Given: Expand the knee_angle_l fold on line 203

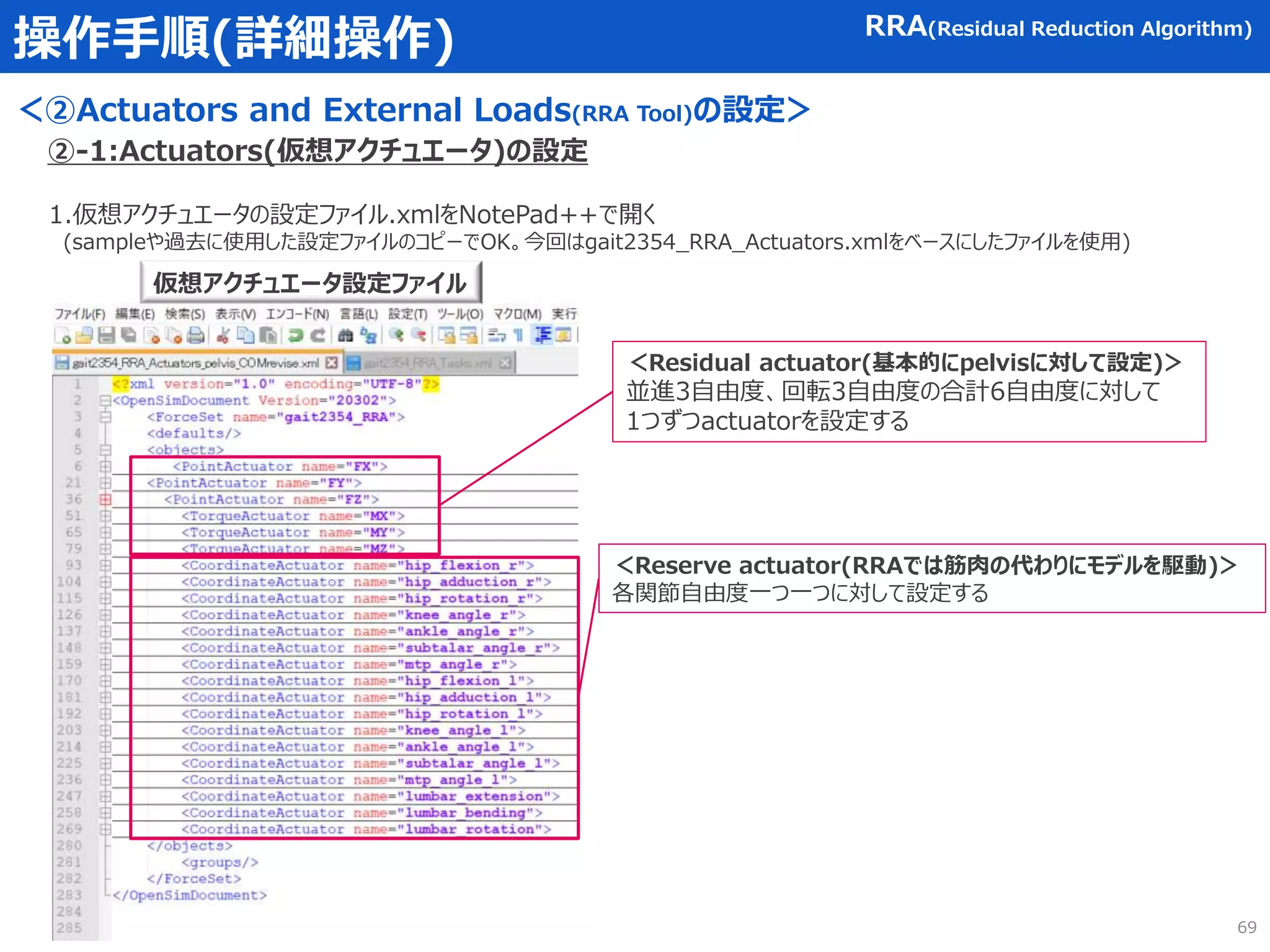Looking at the screenshot, I should pyautogui.click(x=105, y=730).
